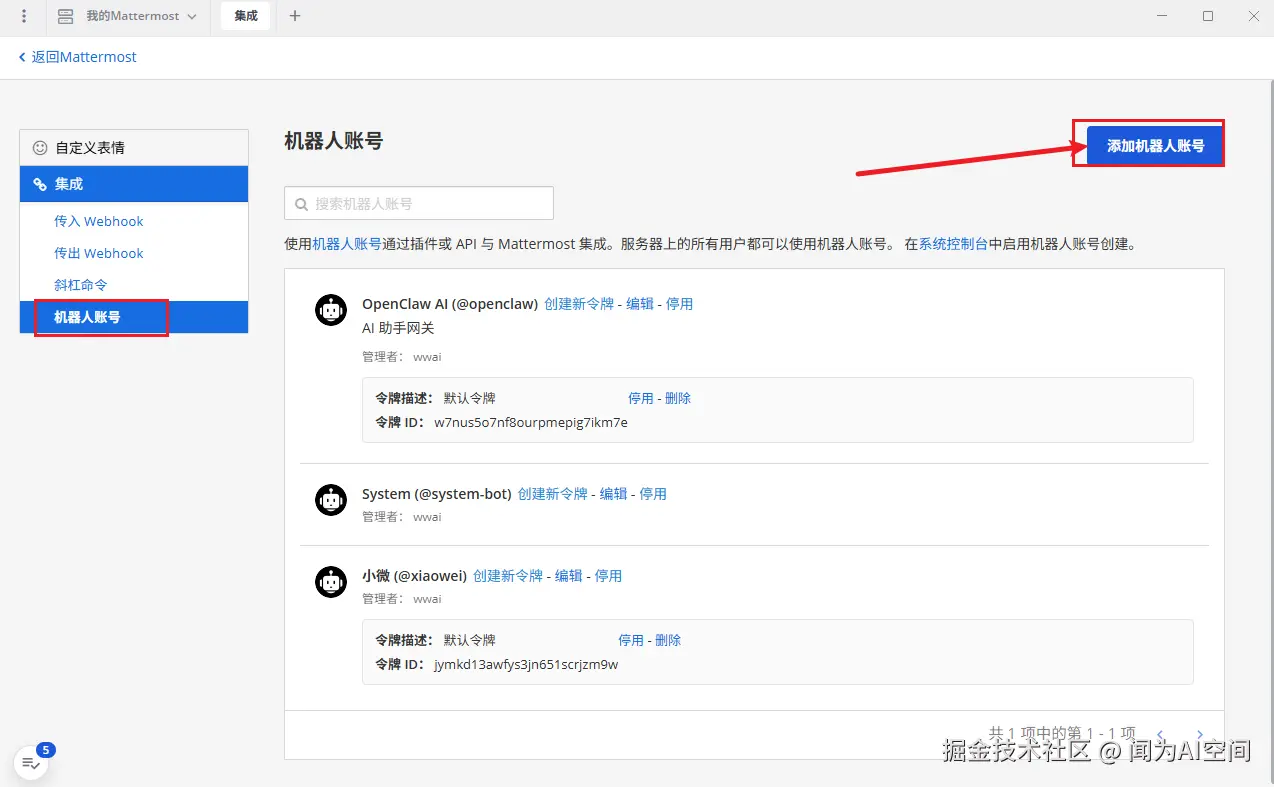
Task: Click the AI 助手网关 description
Action: pyautogui.click(x=398, y=328)
